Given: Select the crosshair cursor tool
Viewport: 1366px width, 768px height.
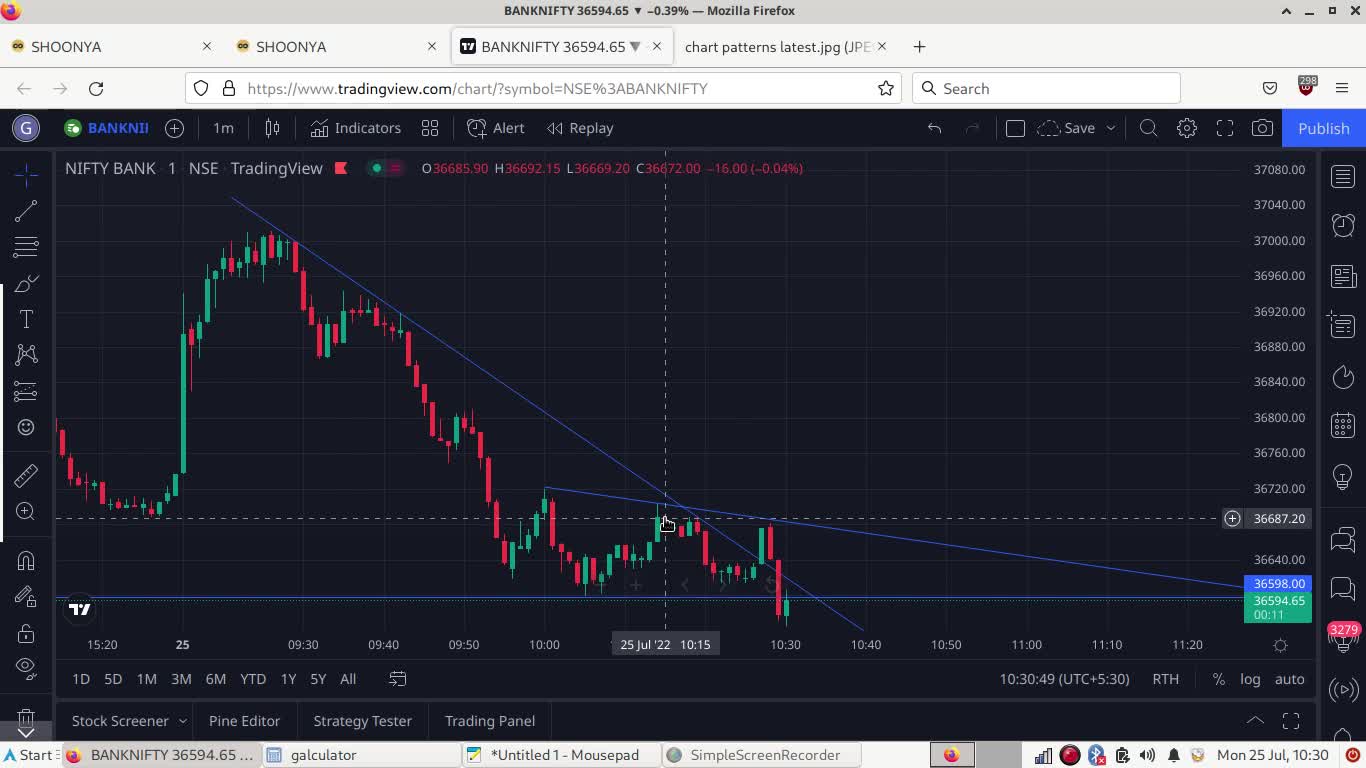Looking at the screenshot, I should 26,174.
